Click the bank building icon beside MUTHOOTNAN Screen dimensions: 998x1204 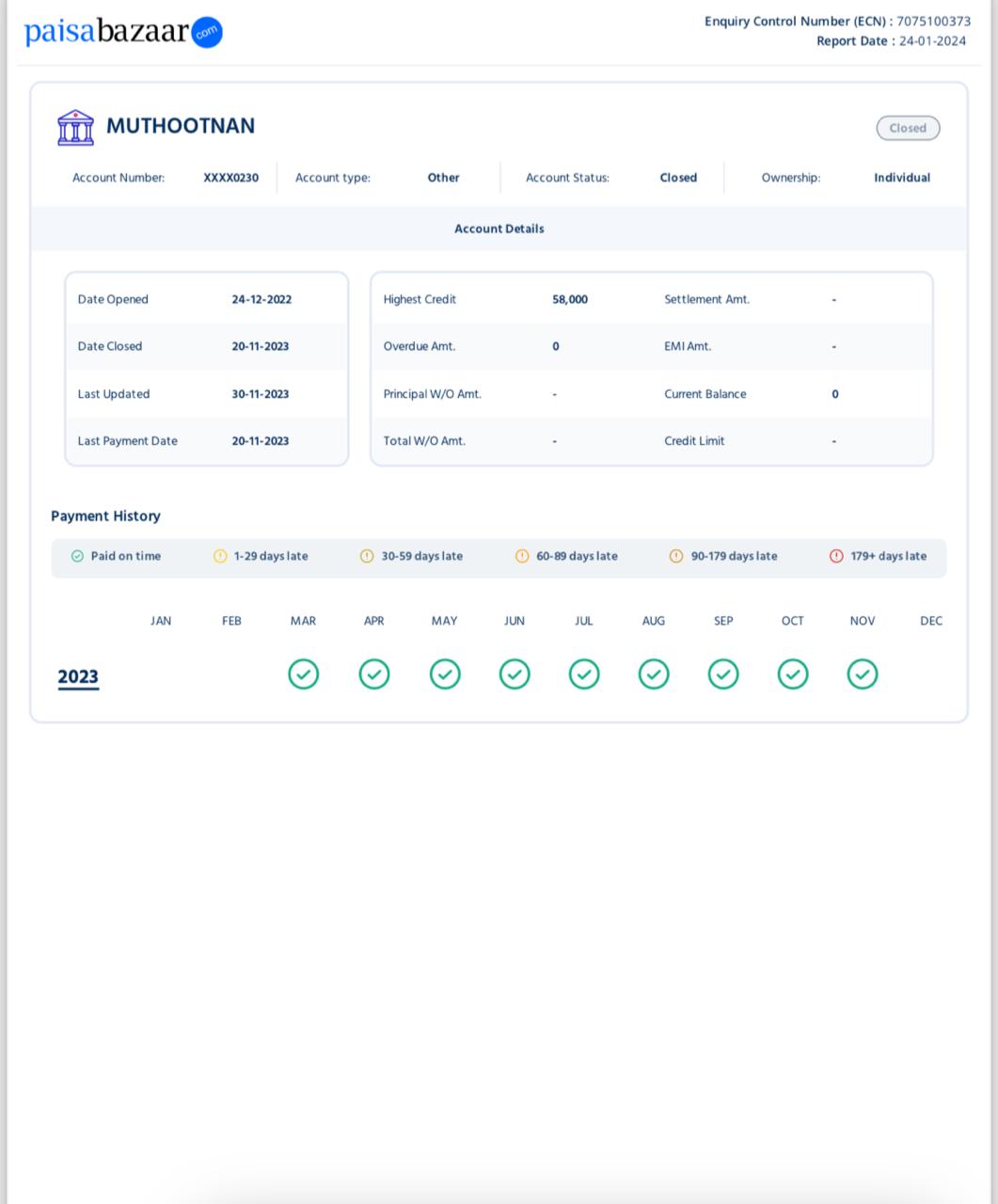coord(75,127)
